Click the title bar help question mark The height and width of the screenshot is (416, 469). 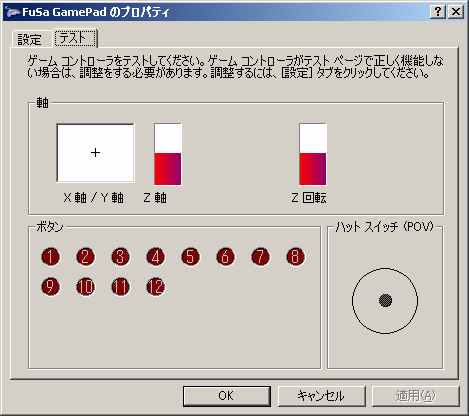click(x=438, y=12)
